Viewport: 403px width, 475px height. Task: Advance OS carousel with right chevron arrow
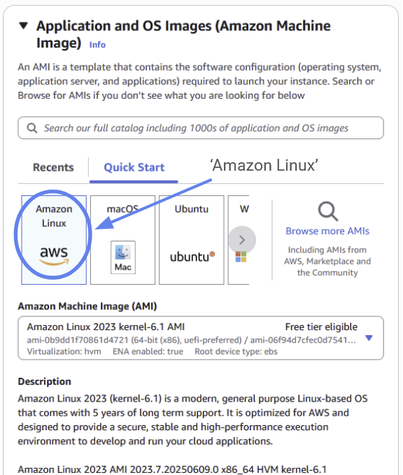point(242,240)
